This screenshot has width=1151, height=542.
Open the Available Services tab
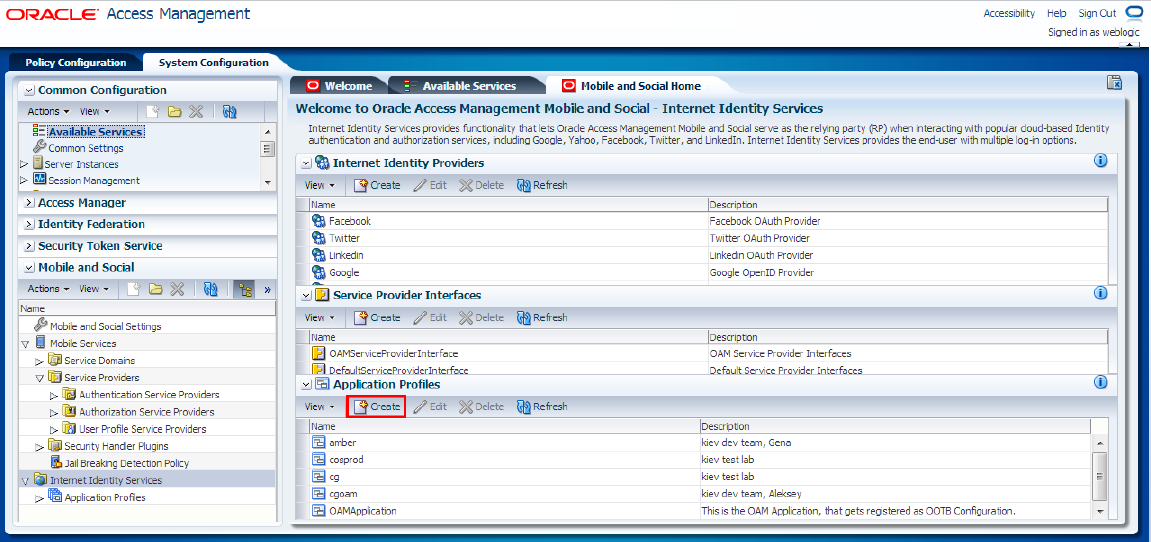(x=469, y=86)
